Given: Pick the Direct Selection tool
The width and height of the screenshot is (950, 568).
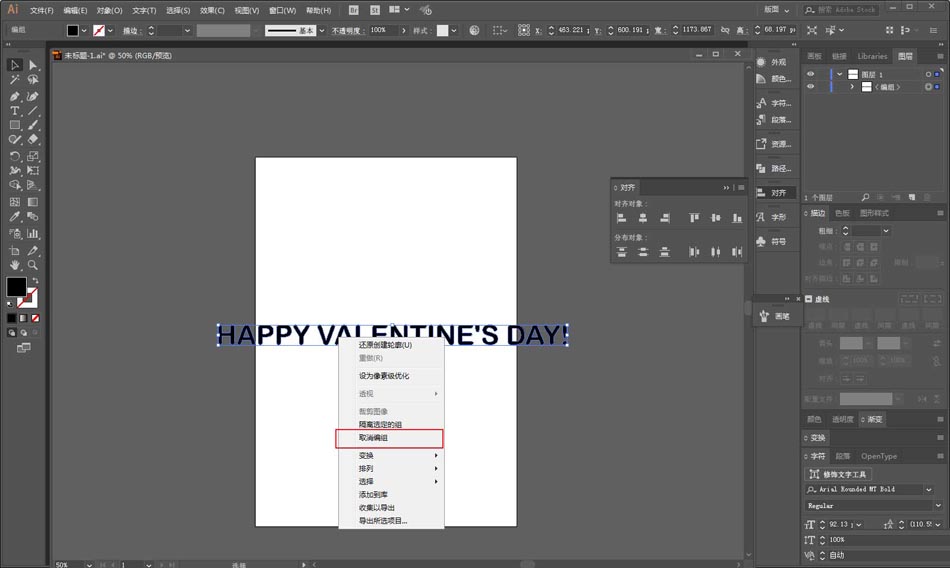Looking at the screenshot, I should coord(33,65).
